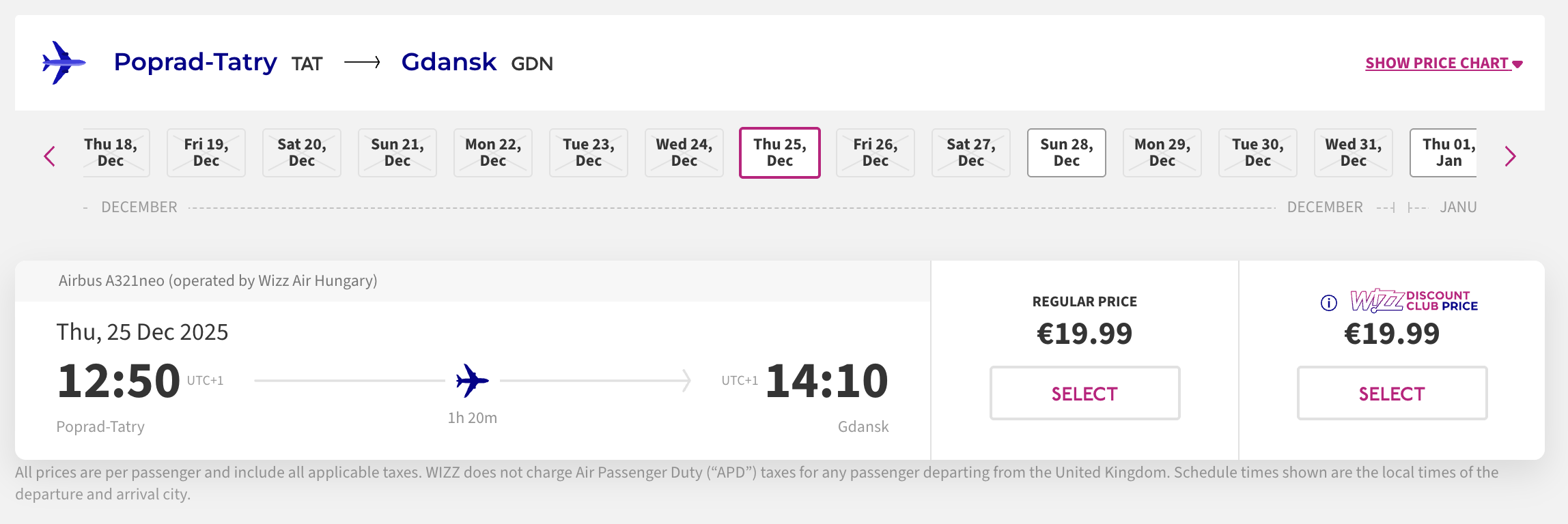The height and width of the screenshot is (524, 1568).
Task: Click the Airbus A321neo aircraft info text
Action: point(218,280)
